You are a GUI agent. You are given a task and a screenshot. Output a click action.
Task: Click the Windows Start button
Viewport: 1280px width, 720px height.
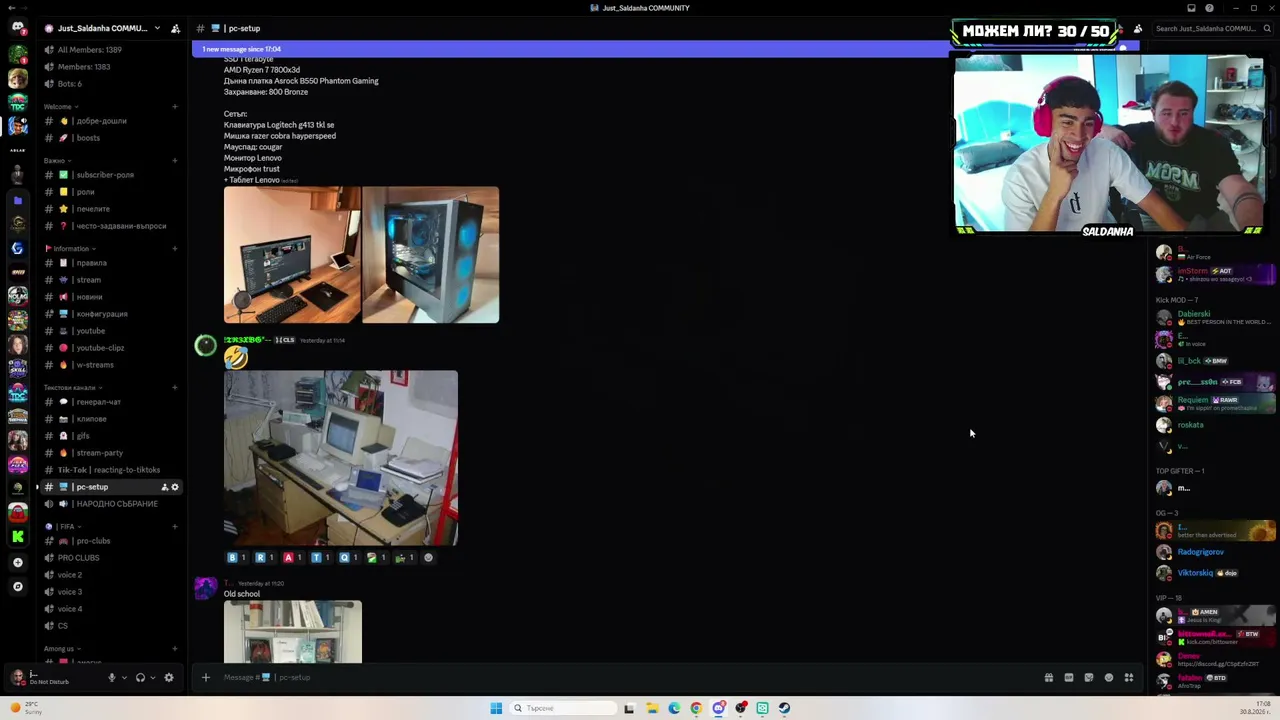tap(496, 708)
